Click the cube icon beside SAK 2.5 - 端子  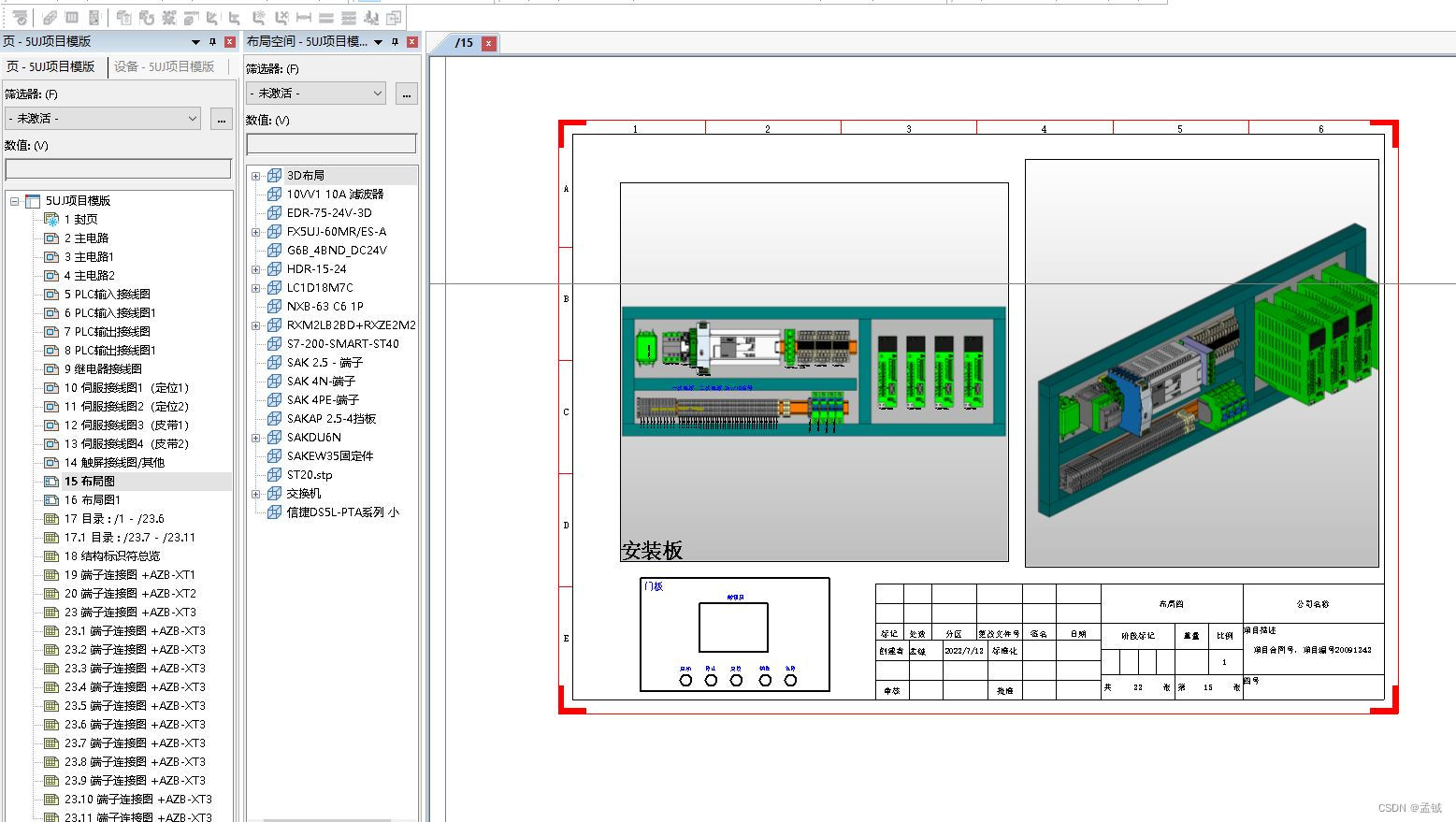[x=274, y=362]
